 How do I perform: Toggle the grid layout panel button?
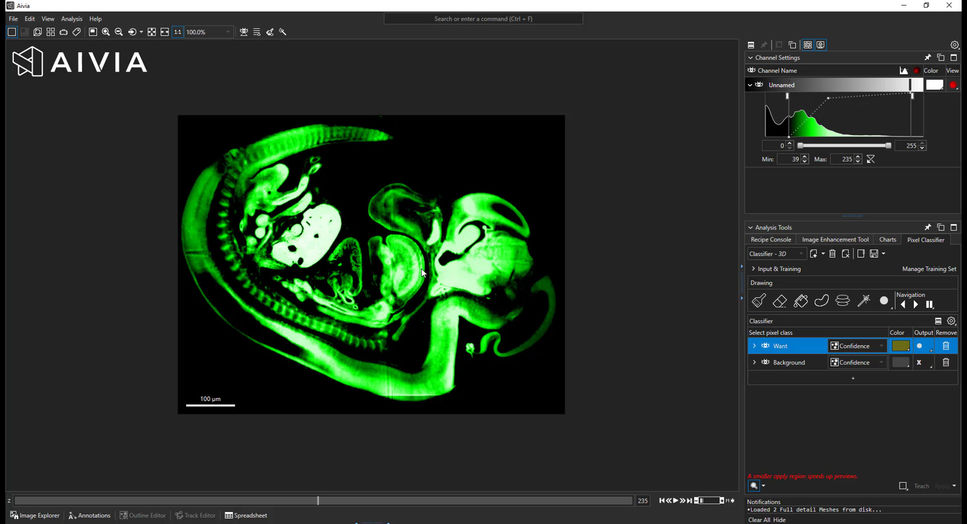pos(807,45)
